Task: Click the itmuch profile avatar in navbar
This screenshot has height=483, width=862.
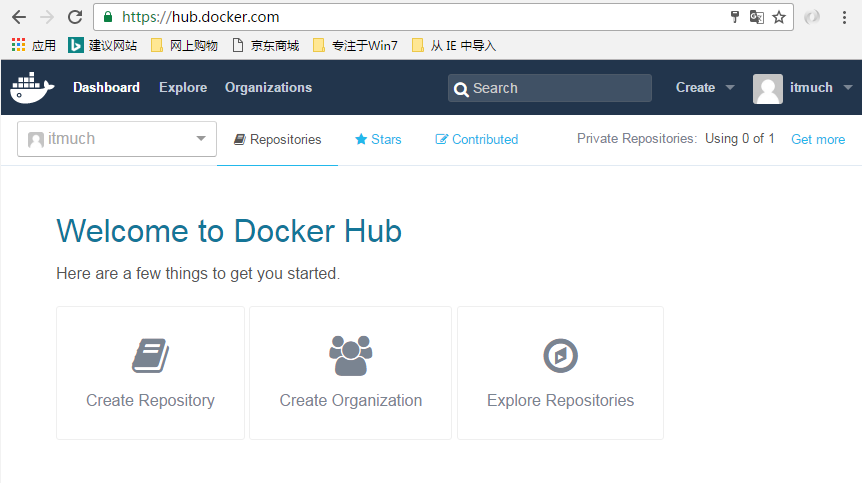Action: tap(768, 88)
